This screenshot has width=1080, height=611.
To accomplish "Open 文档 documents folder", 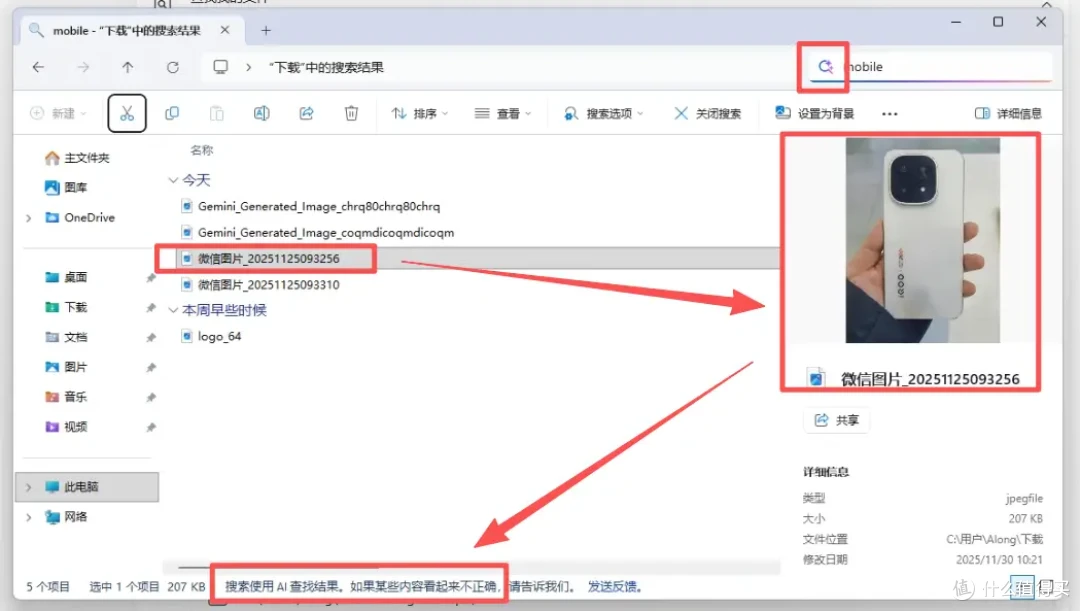I will click(x=66, y=337).
